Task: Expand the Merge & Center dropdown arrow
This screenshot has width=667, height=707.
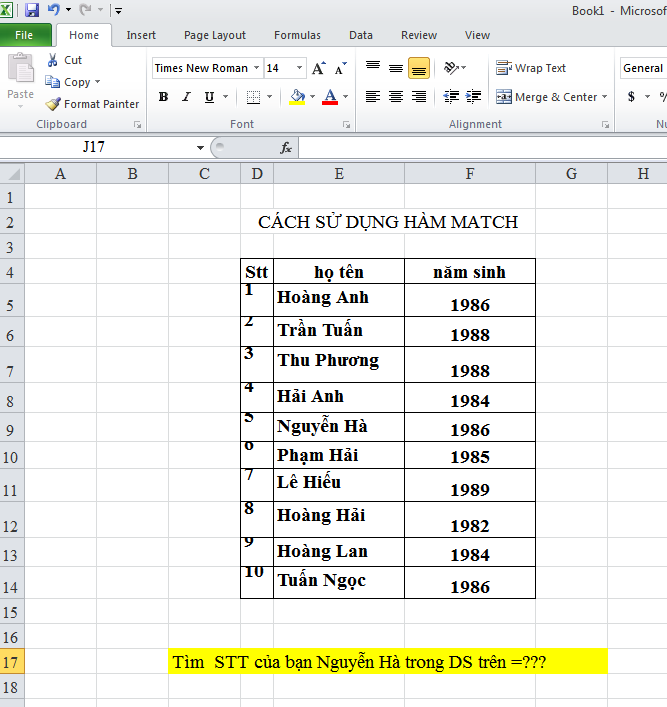Action: (605, 97)
